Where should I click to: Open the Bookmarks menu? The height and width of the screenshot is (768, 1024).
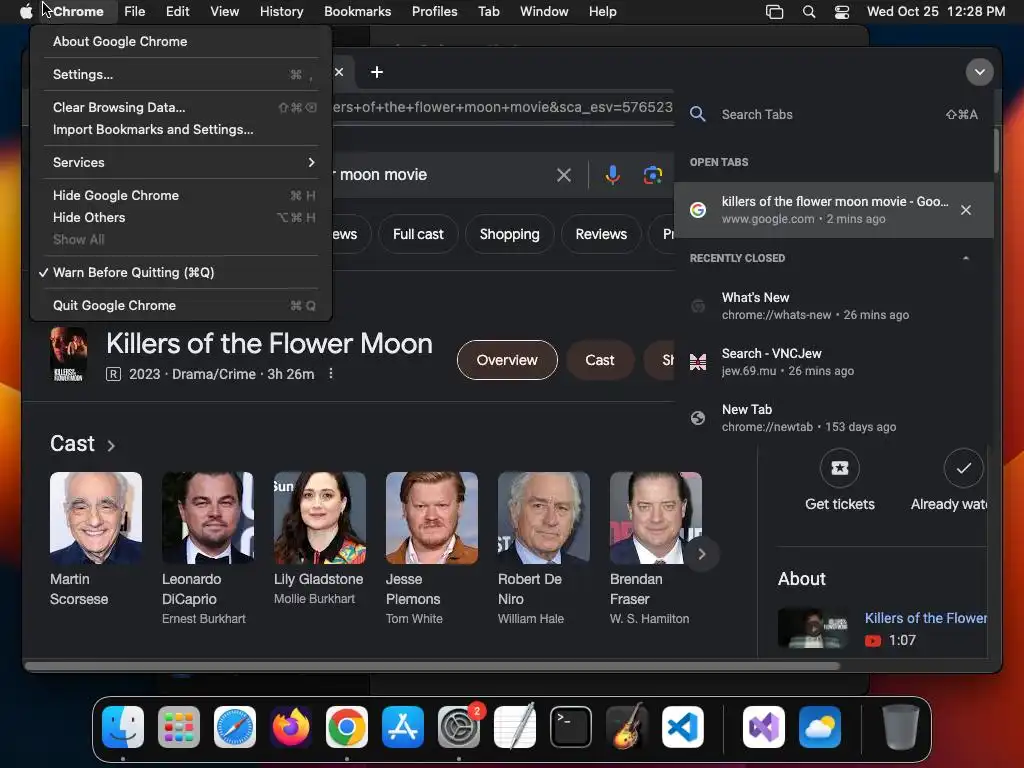point(357,11)
